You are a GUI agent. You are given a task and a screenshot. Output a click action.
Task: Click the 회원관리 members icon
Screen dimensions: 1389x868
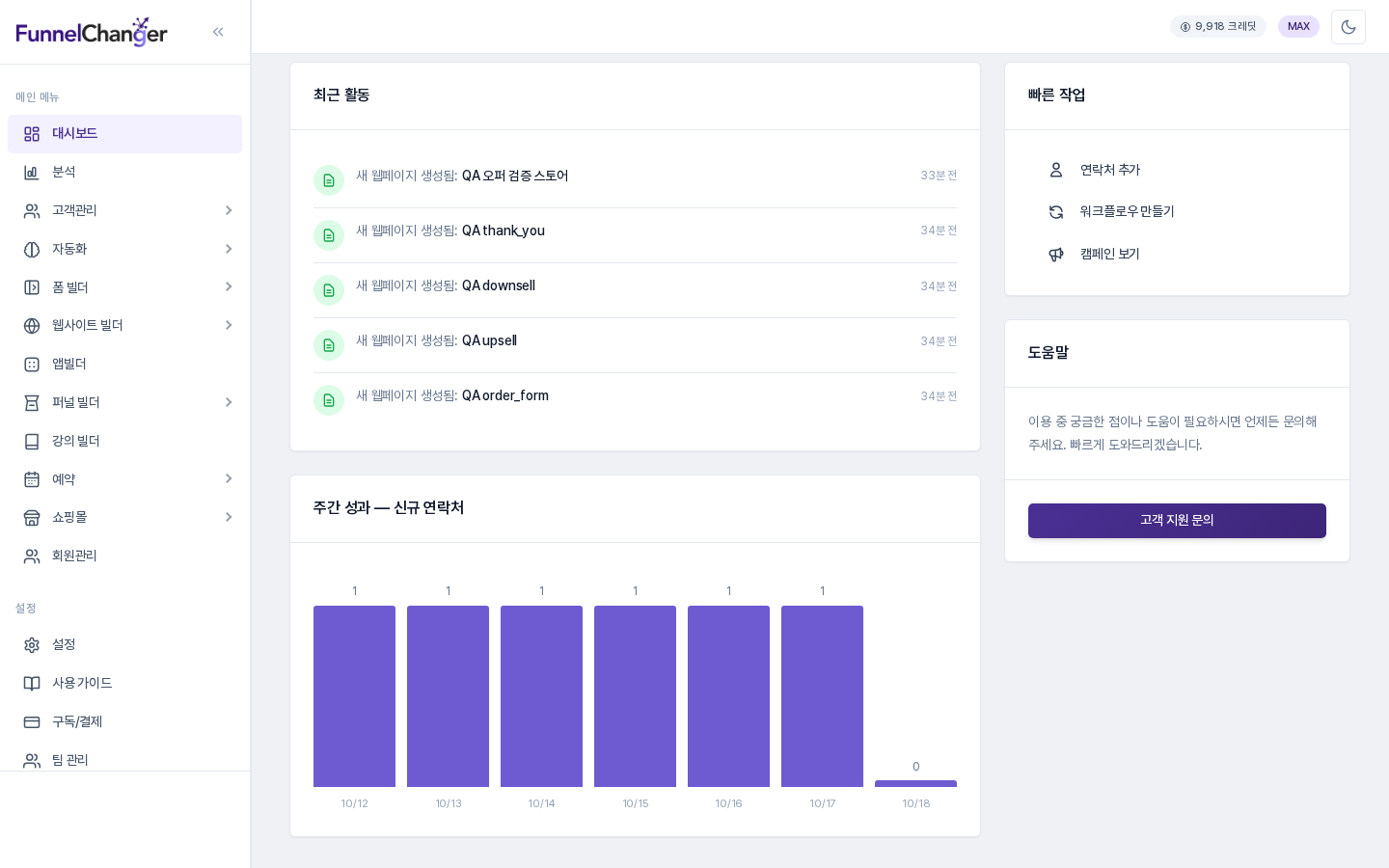click(32, 556)
